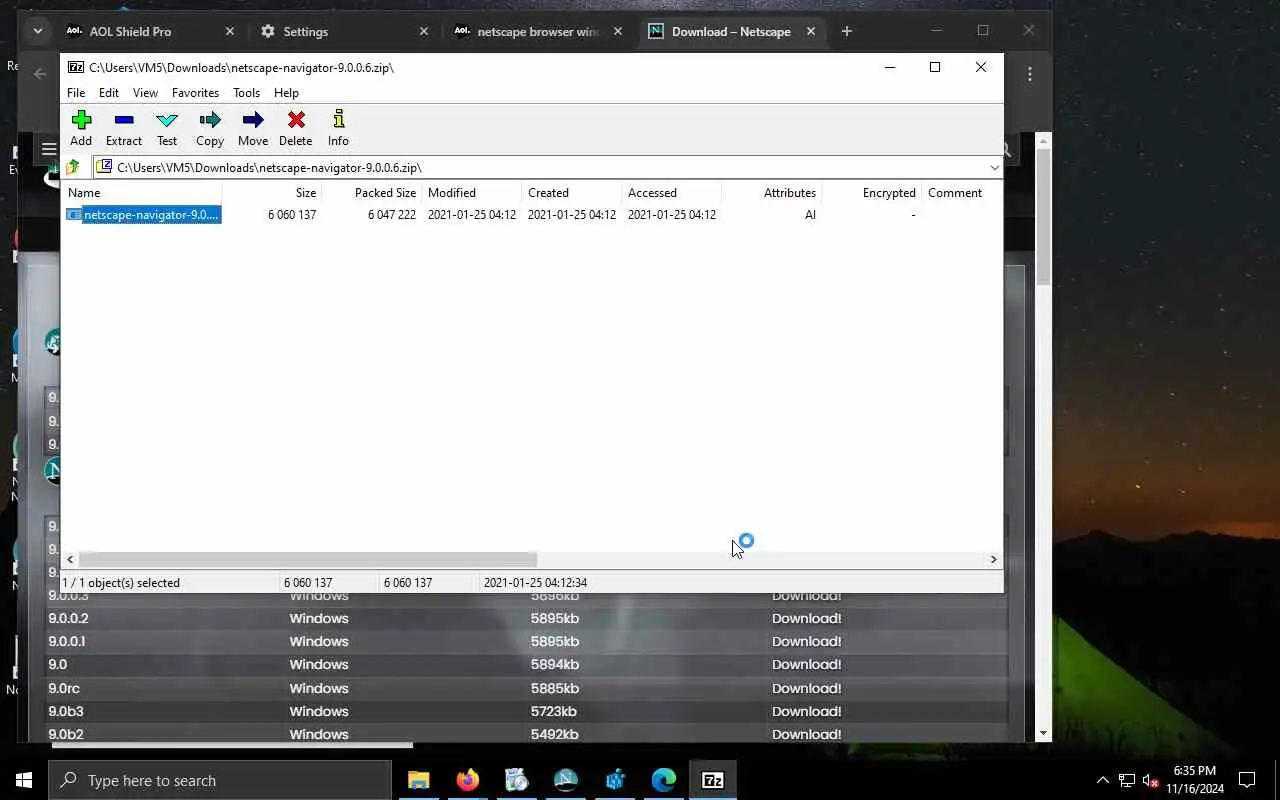This screenshot has height=800, width=1280.
Task: Switch to the Settings browser tab
Action: pos(342,32)
